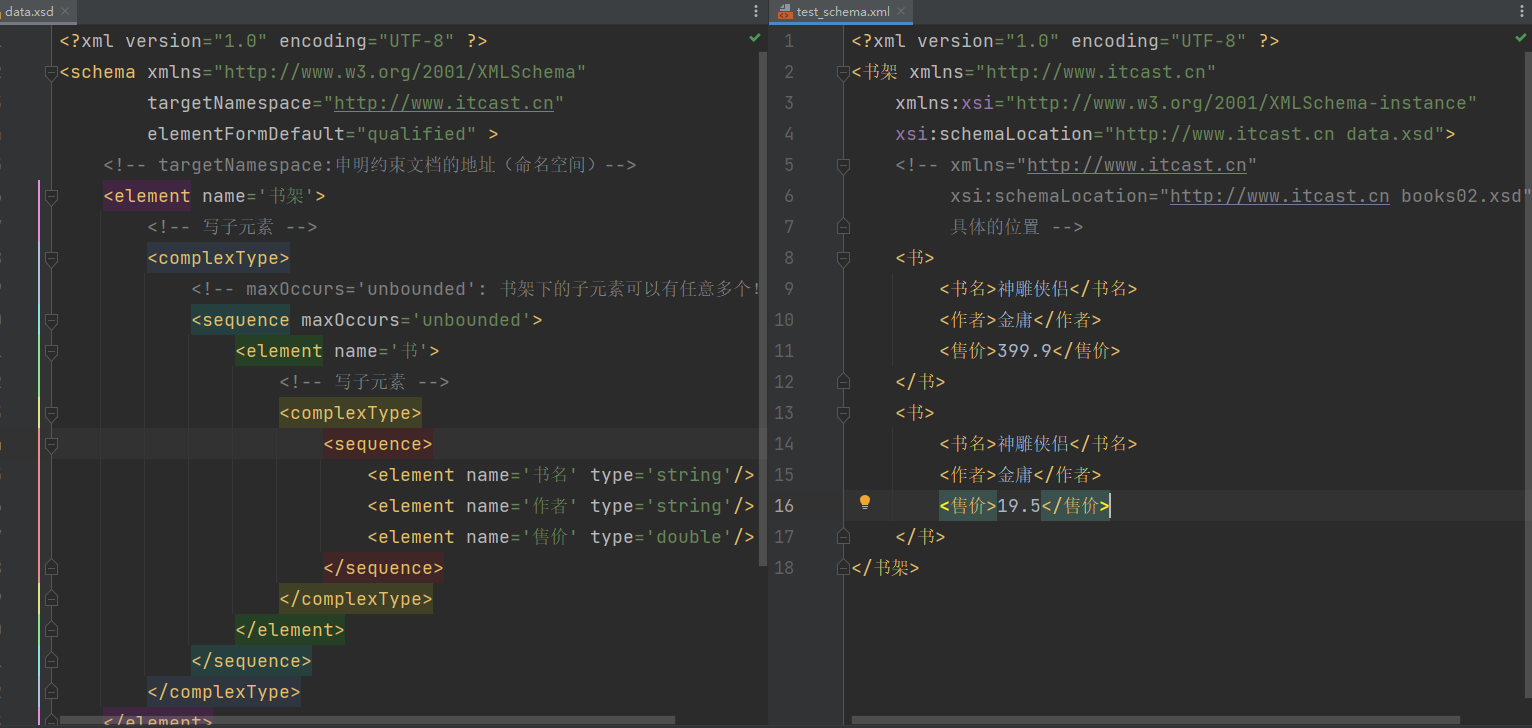Fold the innermost <sequence> block in data.xsd
1532x728 pixels.
[51, 444]
